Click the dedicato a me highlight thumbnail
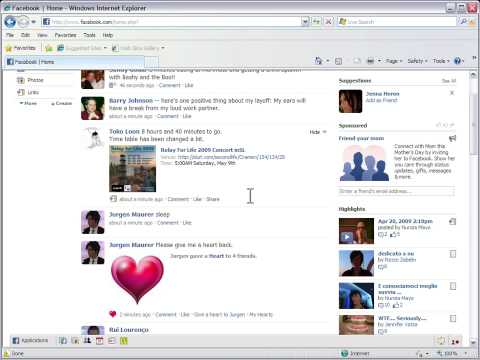This screenshot has height=360, width=480. 356,263
